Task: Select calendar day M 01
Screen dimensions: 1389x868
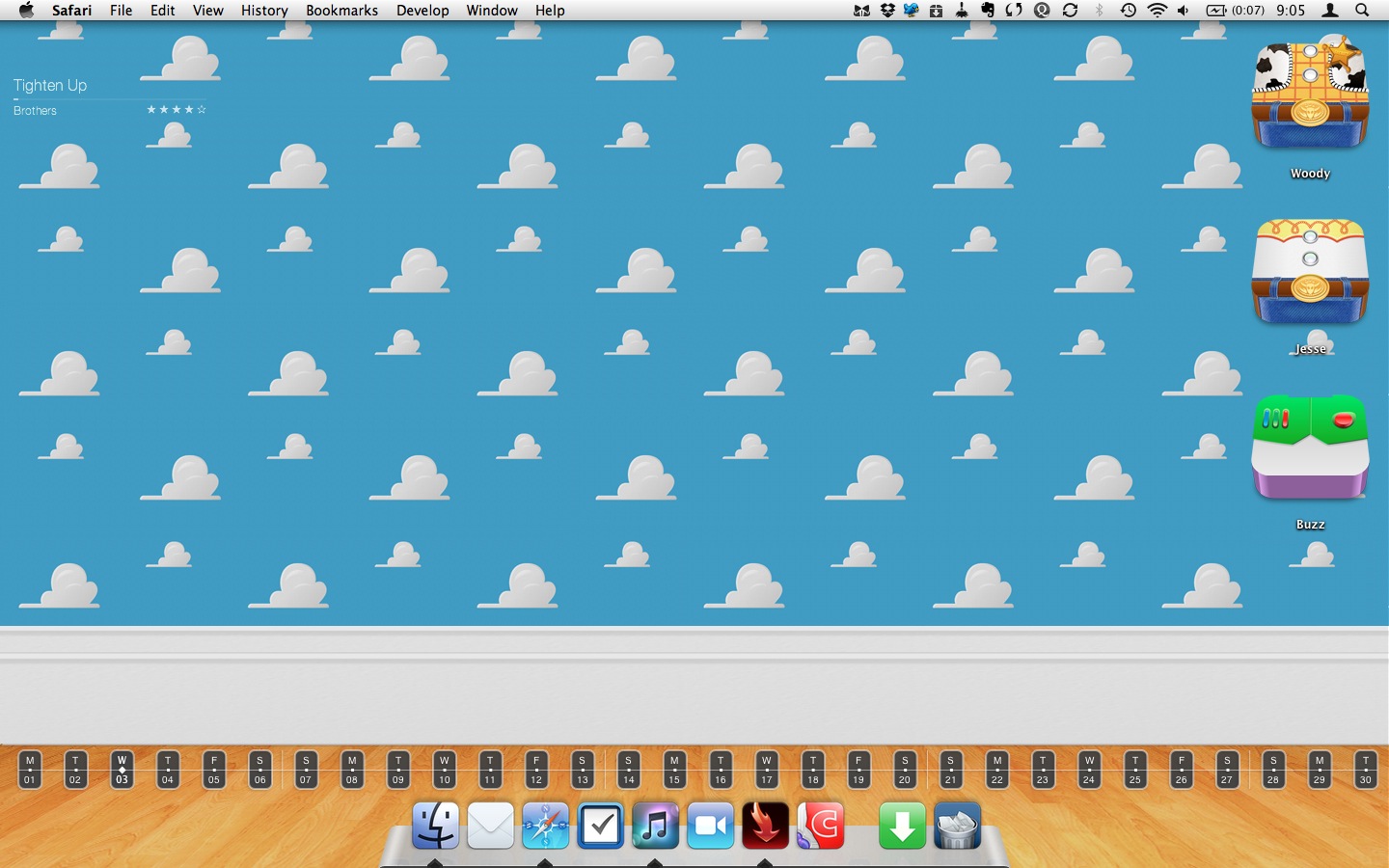Action: 29,770
